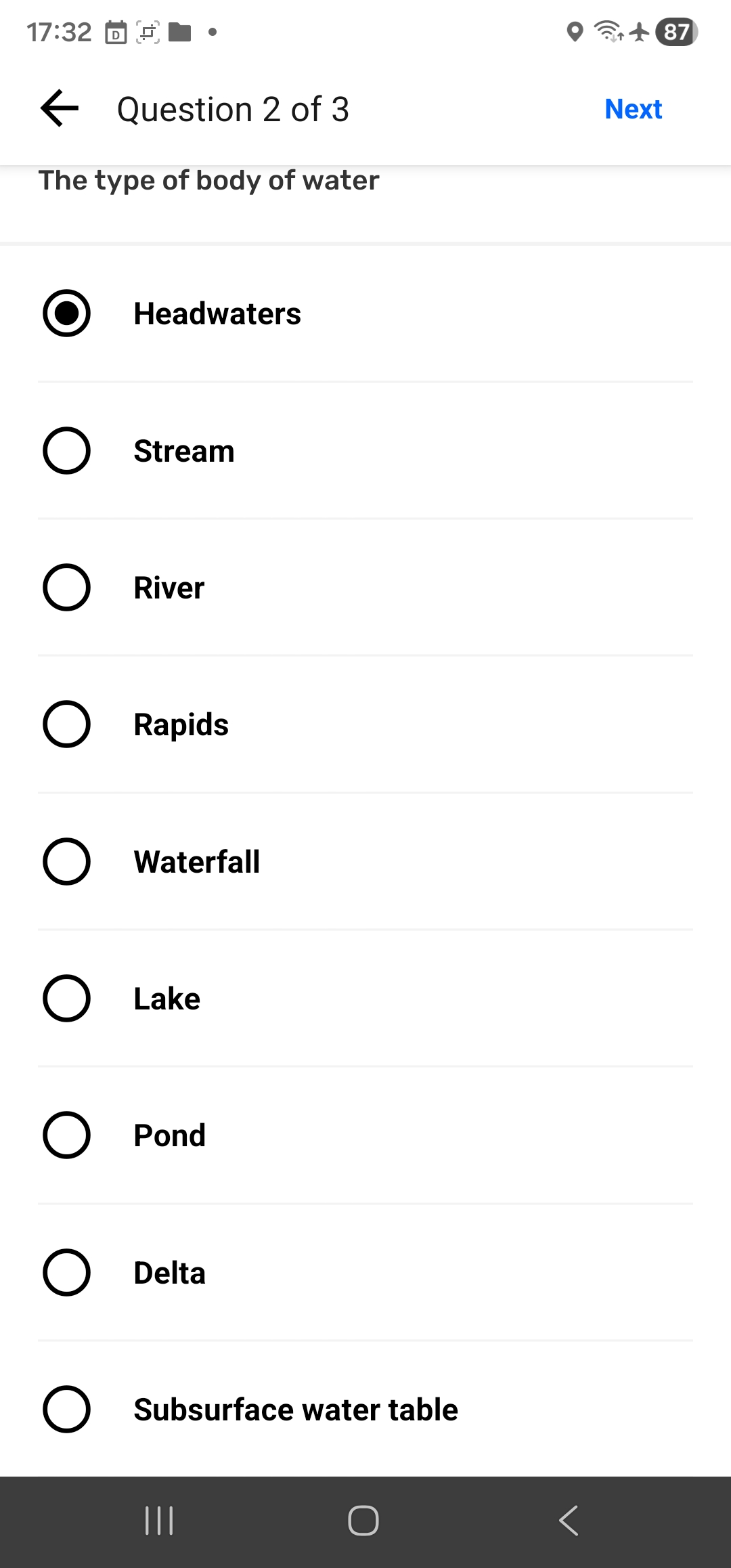Image resolution: width=731 pixels, height=1568 pixels.
Task: Select the Waterfall option
Action: (x=66, y=862)
